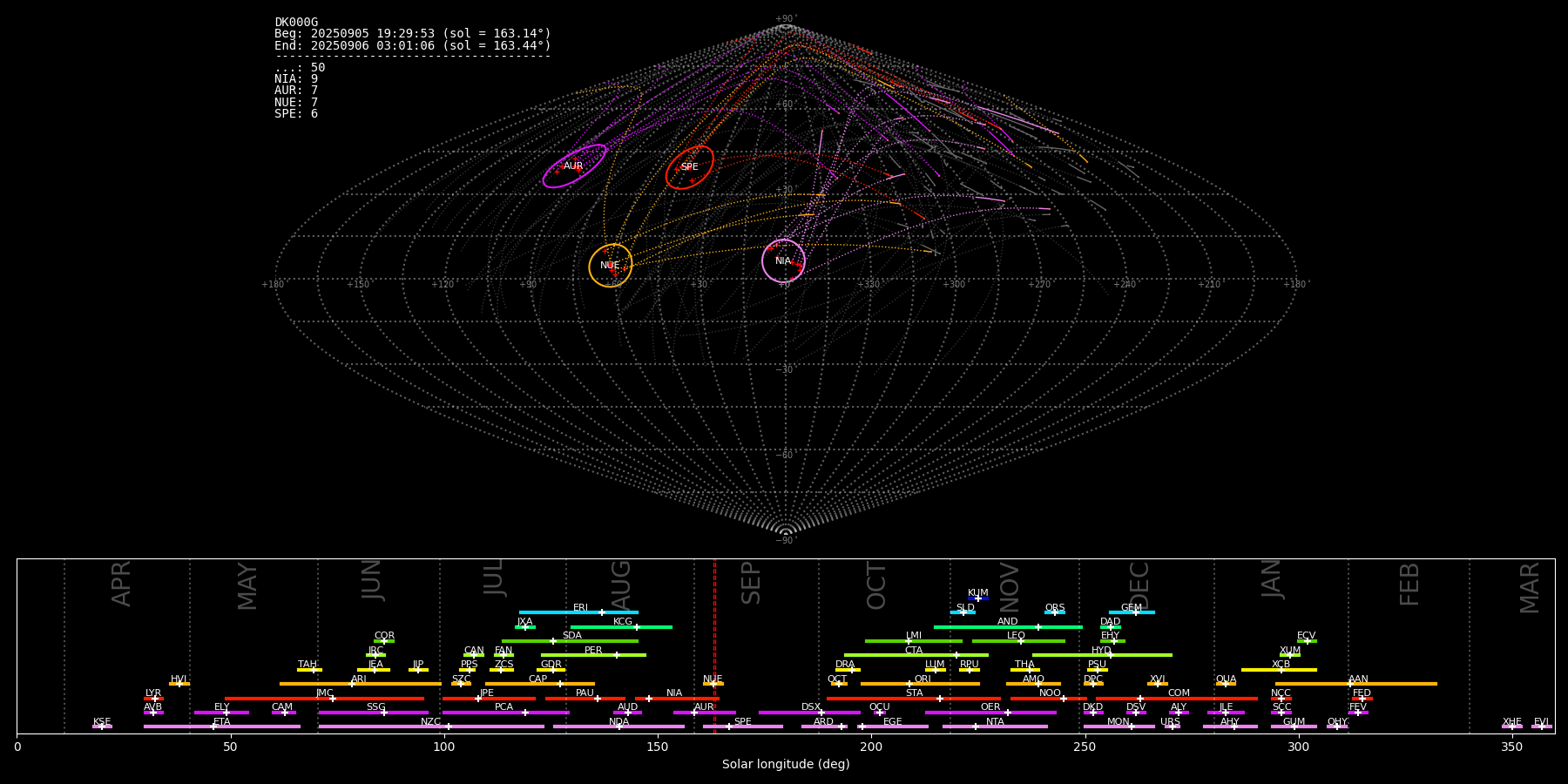The height and width of the screenshot is (784, 1568).
Task: Click the green AND shower bar
Action: pyautogui.click(x=1008, y=627)
